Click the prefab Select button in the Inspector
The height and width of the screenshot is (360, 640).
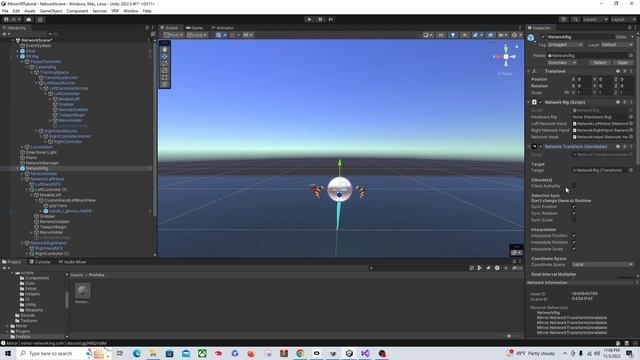click(x=600, y=62)
